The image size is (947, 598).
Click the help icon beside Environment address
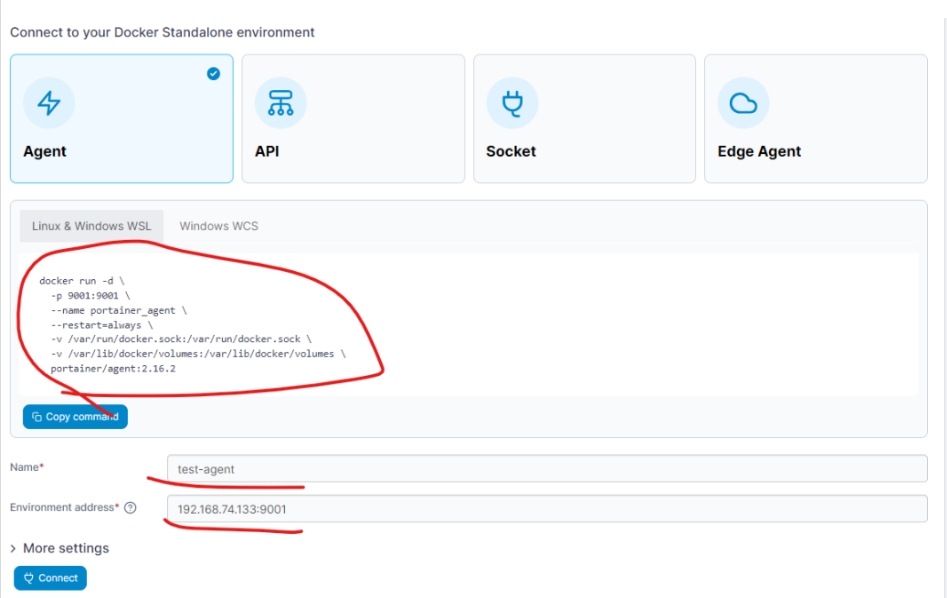[x=130, y=508]
